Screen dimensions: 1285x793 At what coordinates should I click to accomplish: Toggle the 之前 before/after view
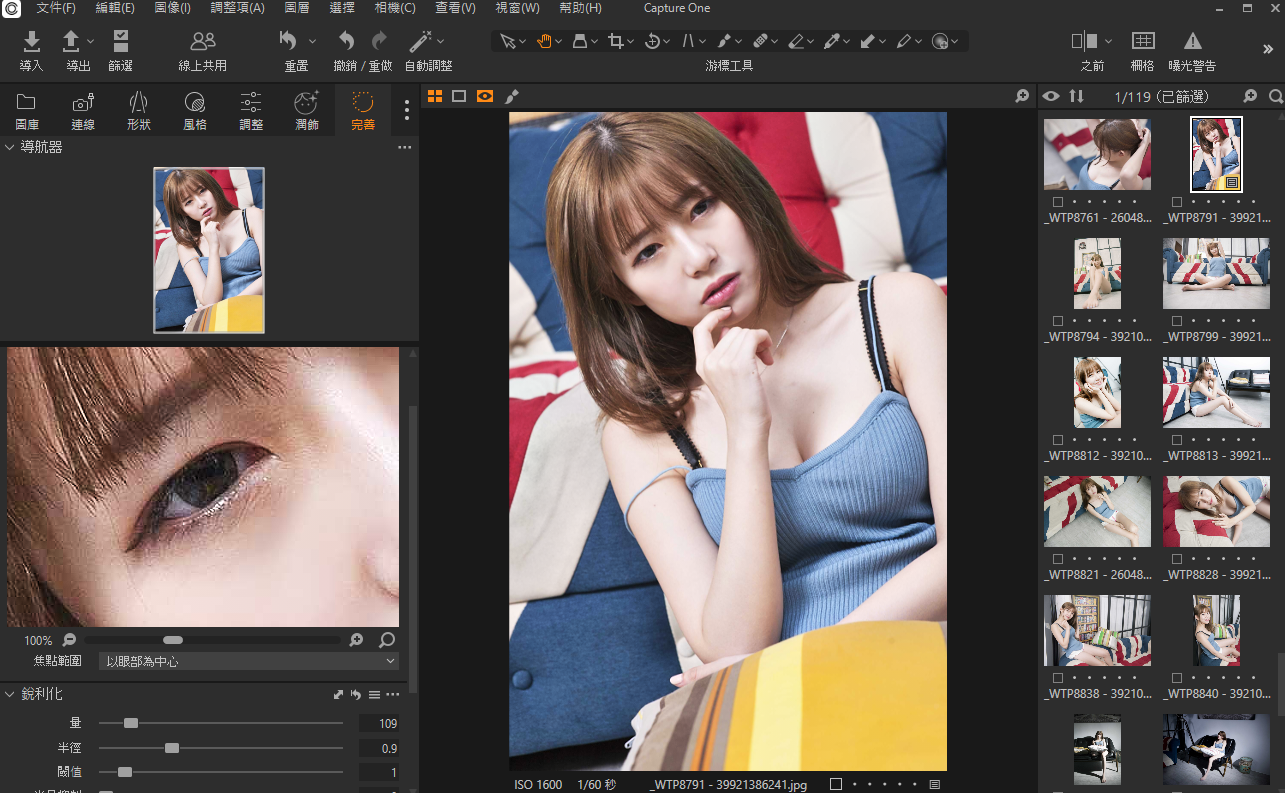tap(1084, 41)
